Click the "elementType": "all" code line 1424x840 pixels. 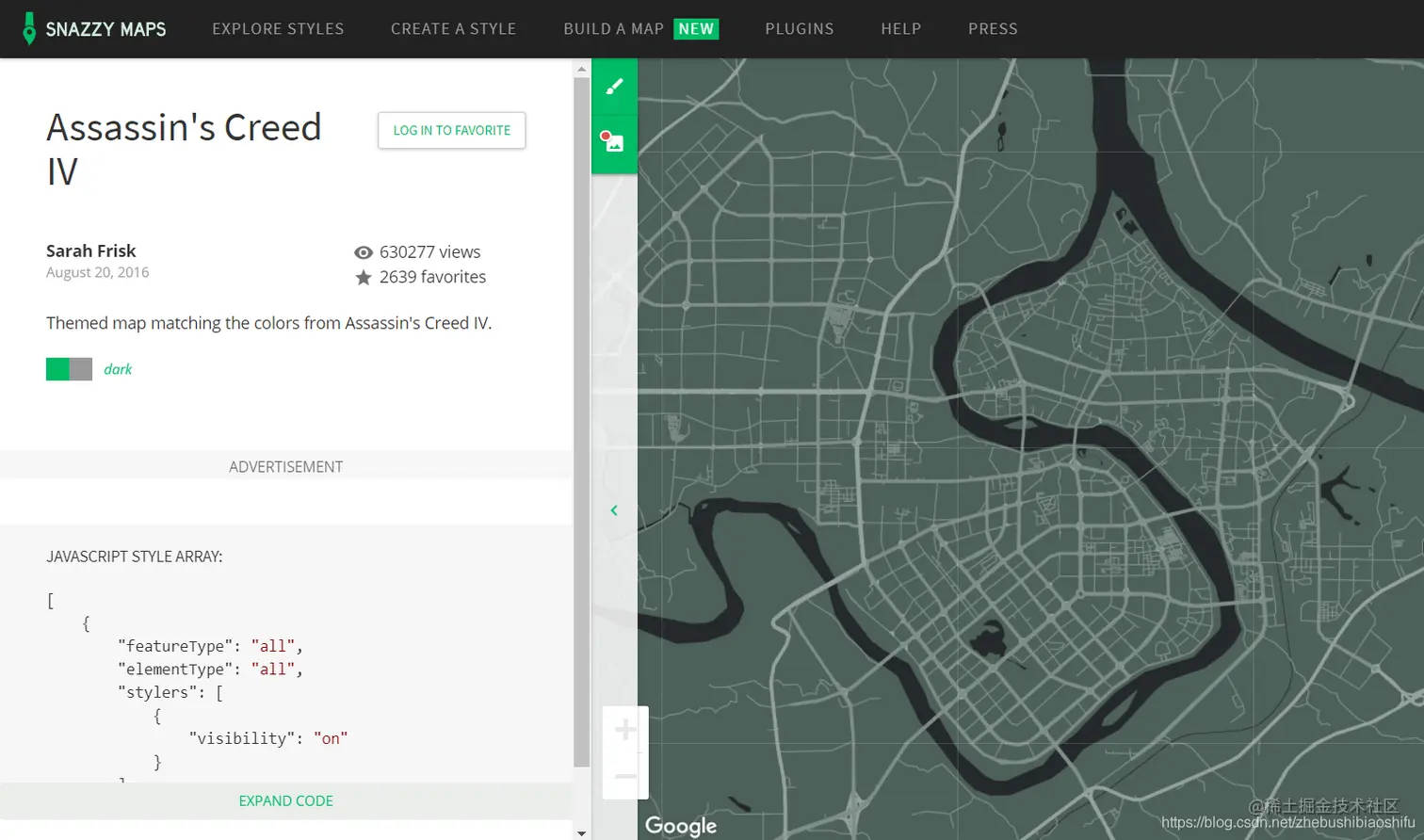(x=210, y=670)
